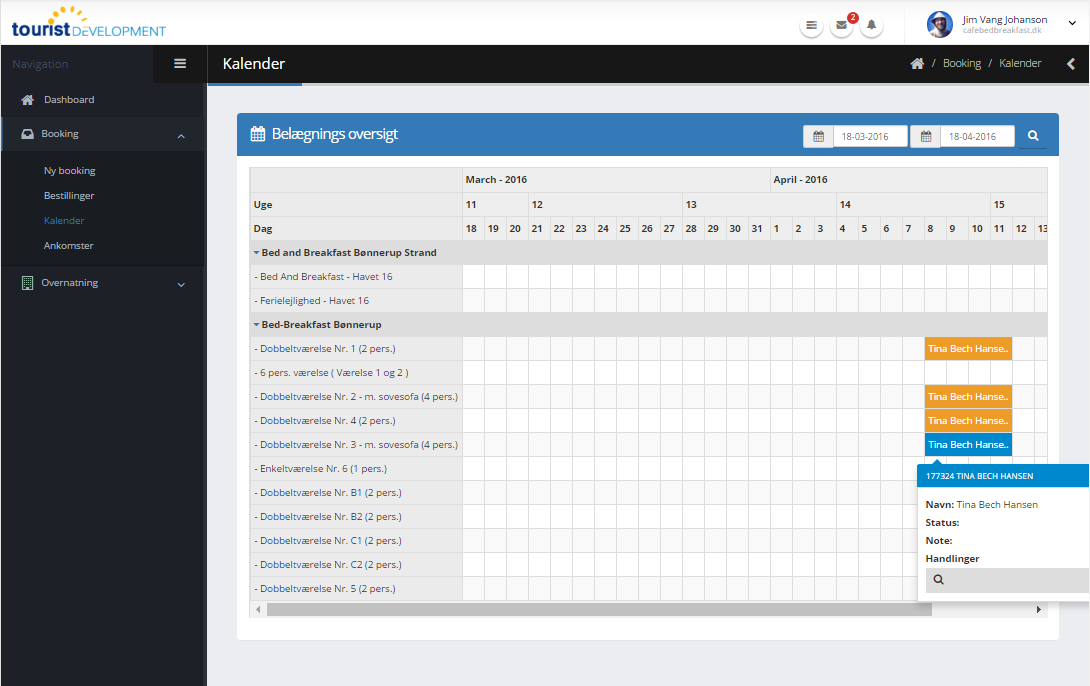This screenshot has height=686, width=1090.
Task: Expand the Overnatning sidebar menu
Action: pos(181,284)
